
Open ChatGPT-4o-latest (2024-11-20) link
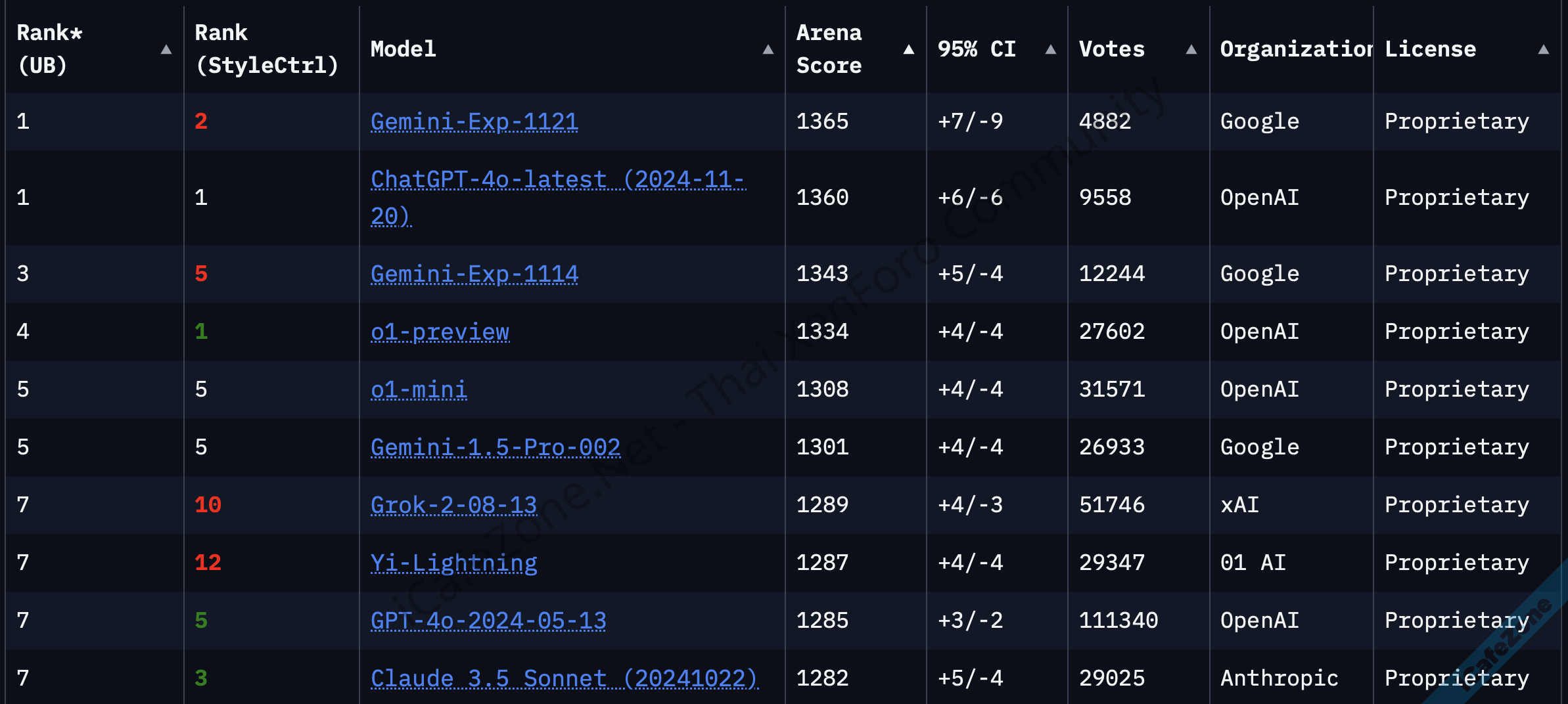point(557,179)
